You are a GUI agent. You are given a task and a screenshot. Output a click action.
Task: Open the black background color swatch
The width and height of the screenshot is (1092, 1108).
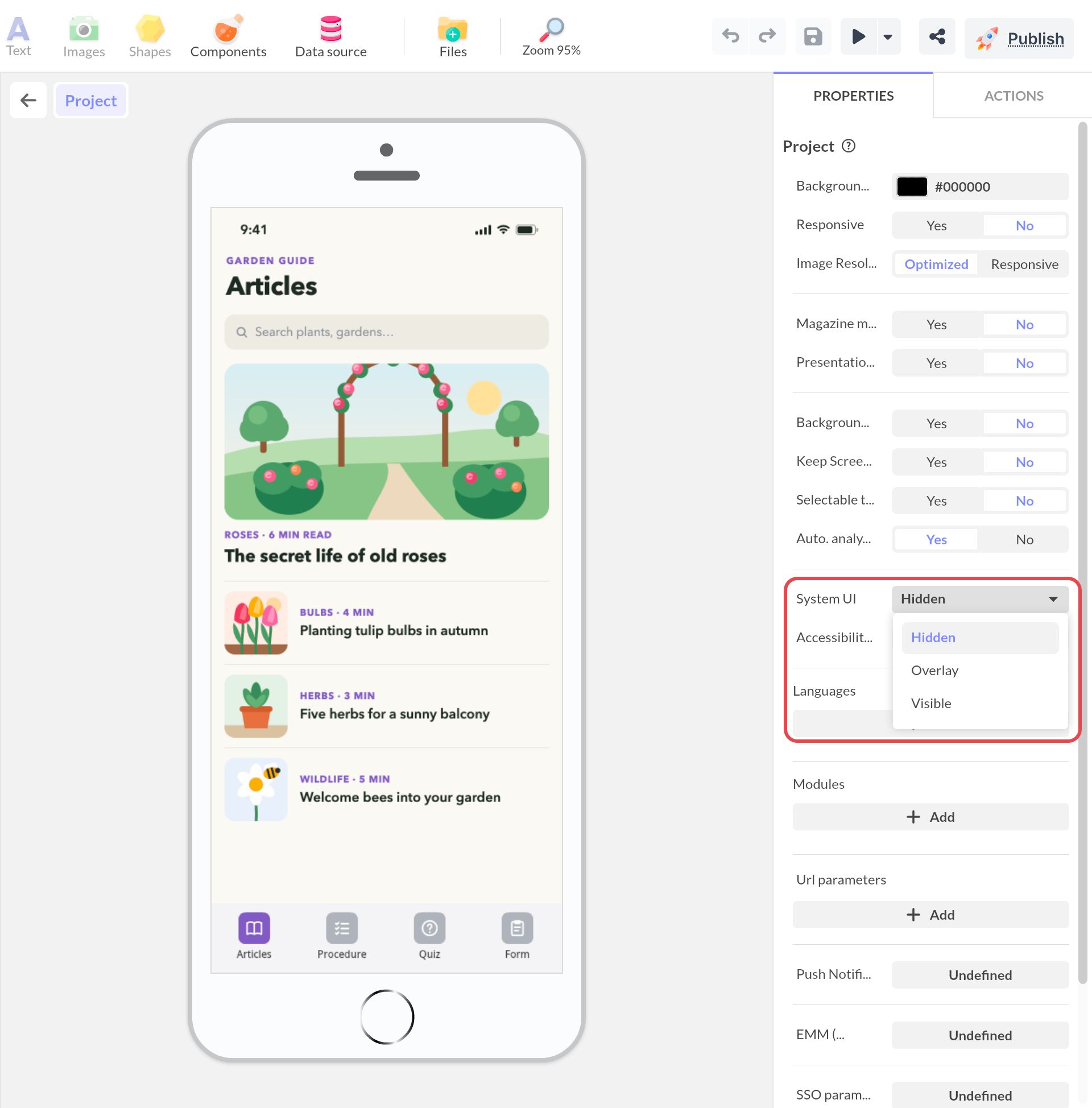coord(912,187)
